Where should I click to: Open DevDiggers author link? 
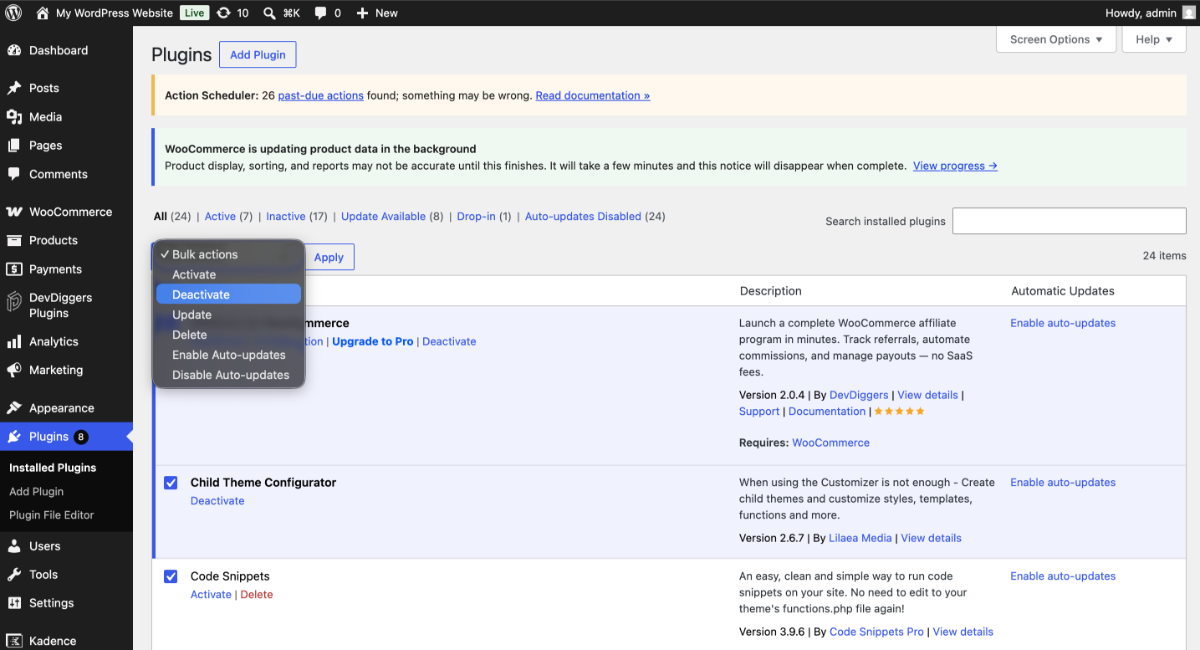coord(860,396)
